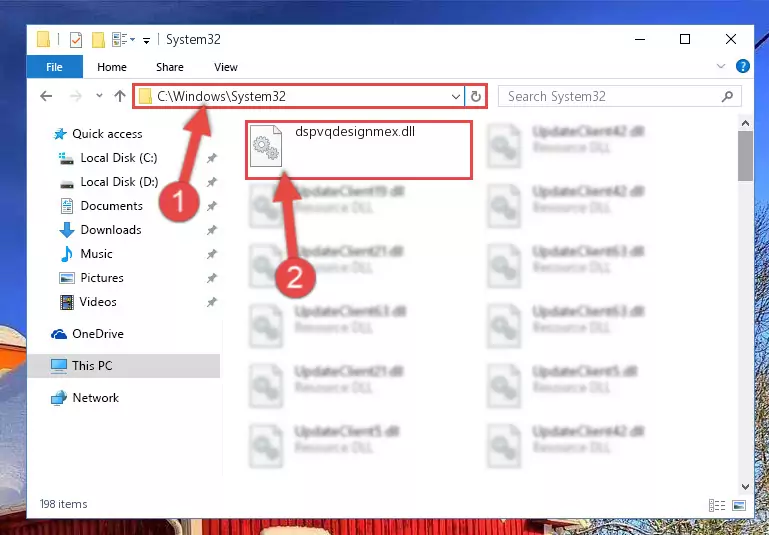769x535 pixels.
Task: Select Quick access in navigation pane
Action: 107,134
